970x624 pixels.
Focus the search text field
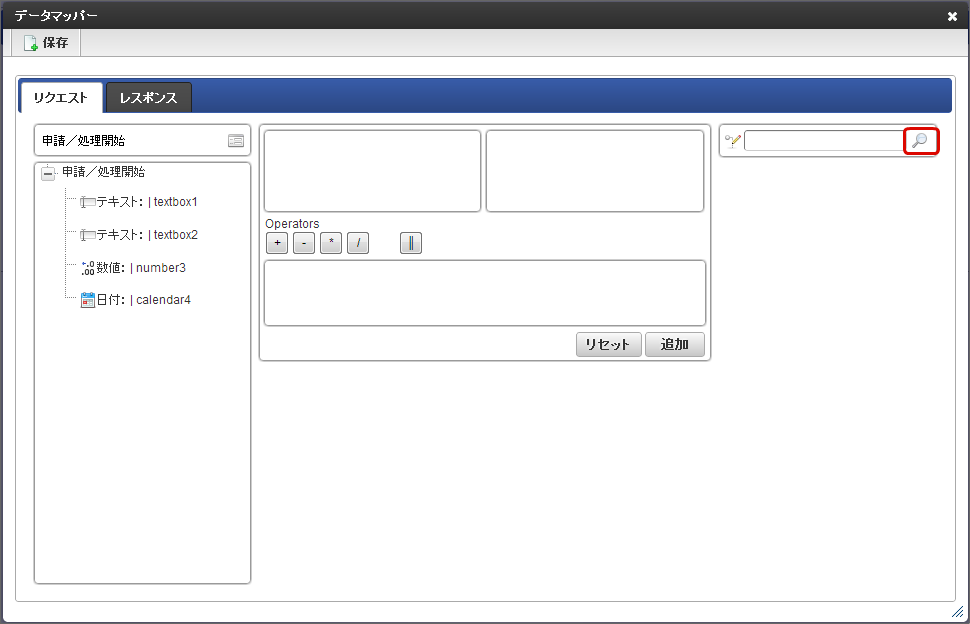pyautogui.click(x=825, y=141)
